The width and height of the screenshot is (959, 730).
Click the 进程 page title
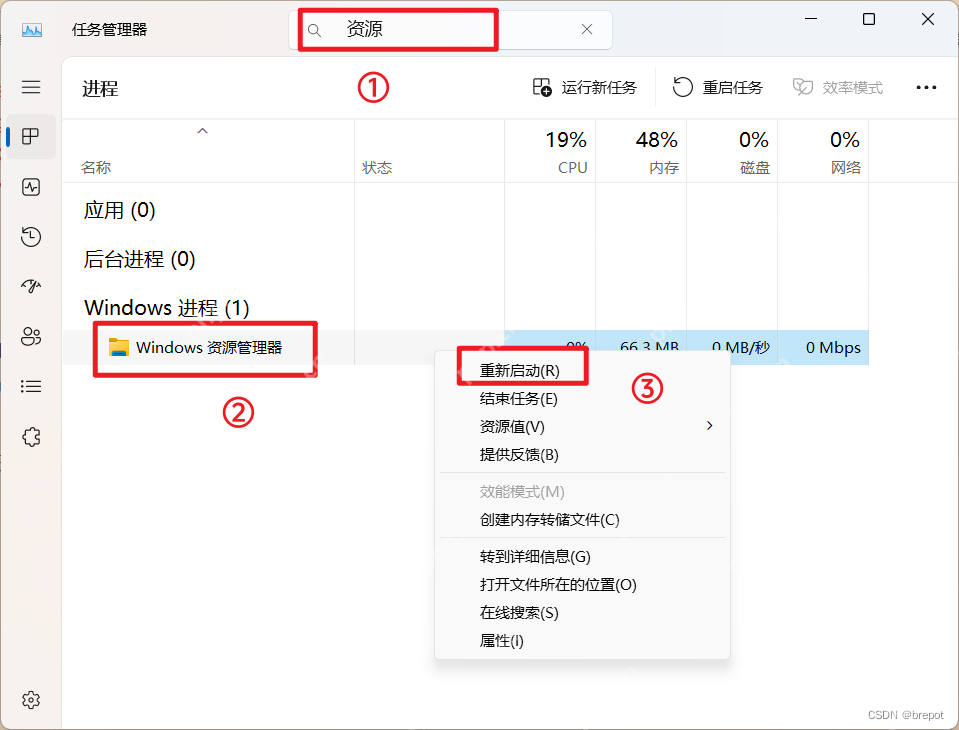100,89
